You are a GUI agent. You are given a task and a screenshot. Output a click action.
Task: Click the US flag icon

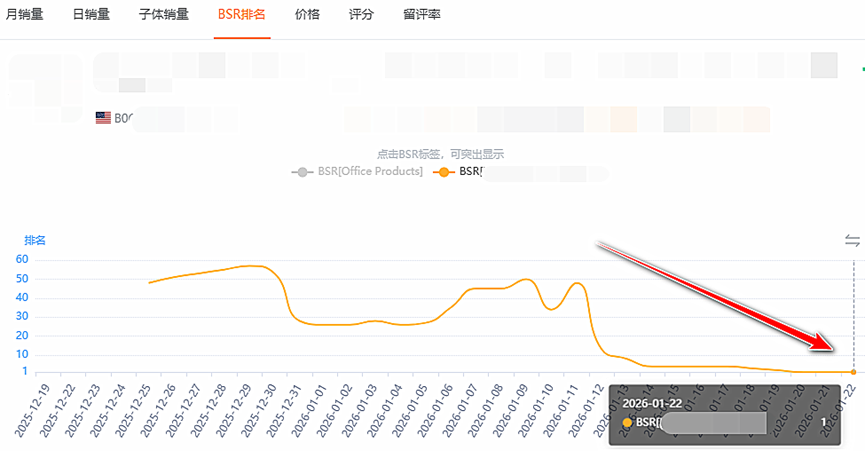(x=103, y=118)
